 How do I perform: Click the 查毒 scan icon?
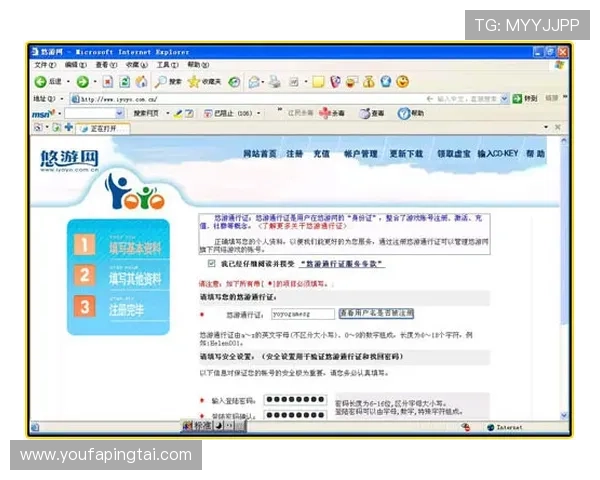[365, 113]
